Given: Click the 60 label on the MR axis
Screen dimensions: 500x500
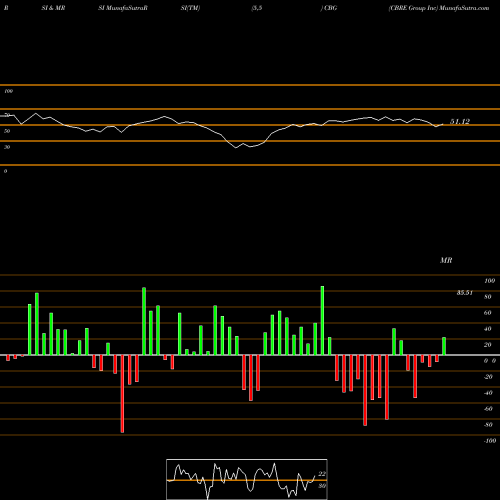Looking at the screenshot, I should coord(488,313).
